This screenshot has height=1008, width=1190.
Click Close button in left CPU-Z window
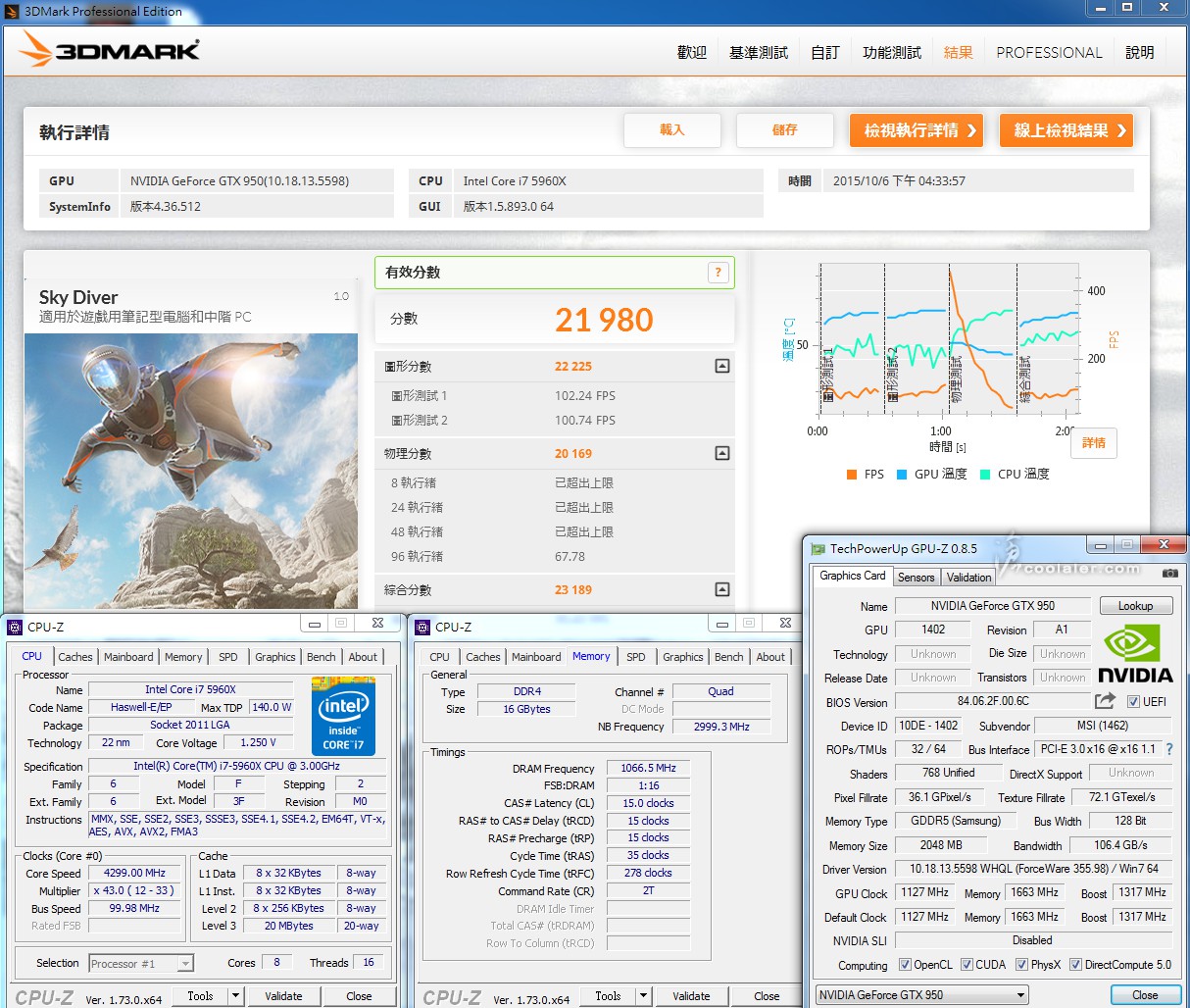(x=360, y=996)
